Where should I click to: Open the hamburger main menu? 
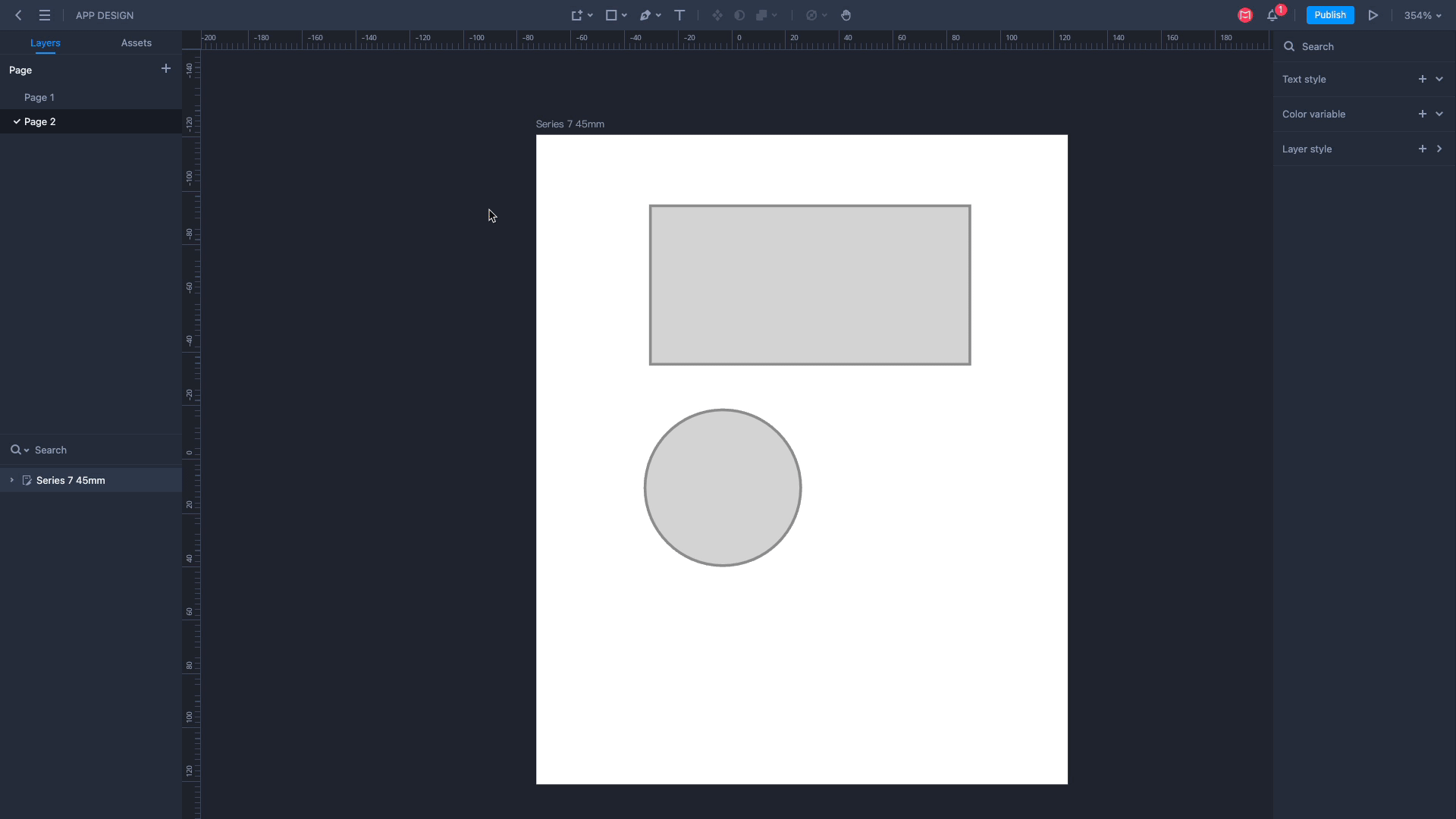tap(45, 15)
